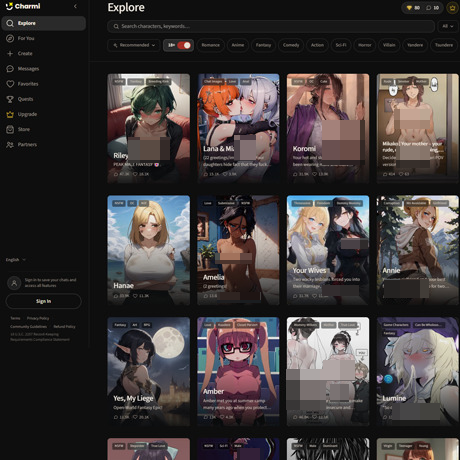Screen dimensions: 460x460
Task: Select the Action category tag
Action: tap(317, 45)
